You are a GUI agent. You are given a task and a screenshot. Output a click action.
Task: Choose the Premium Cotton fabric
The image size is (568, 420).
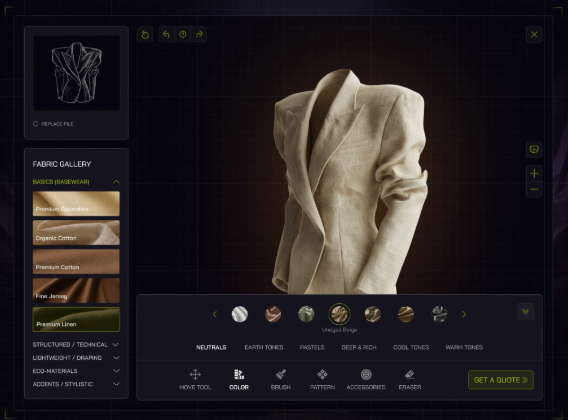76,262
